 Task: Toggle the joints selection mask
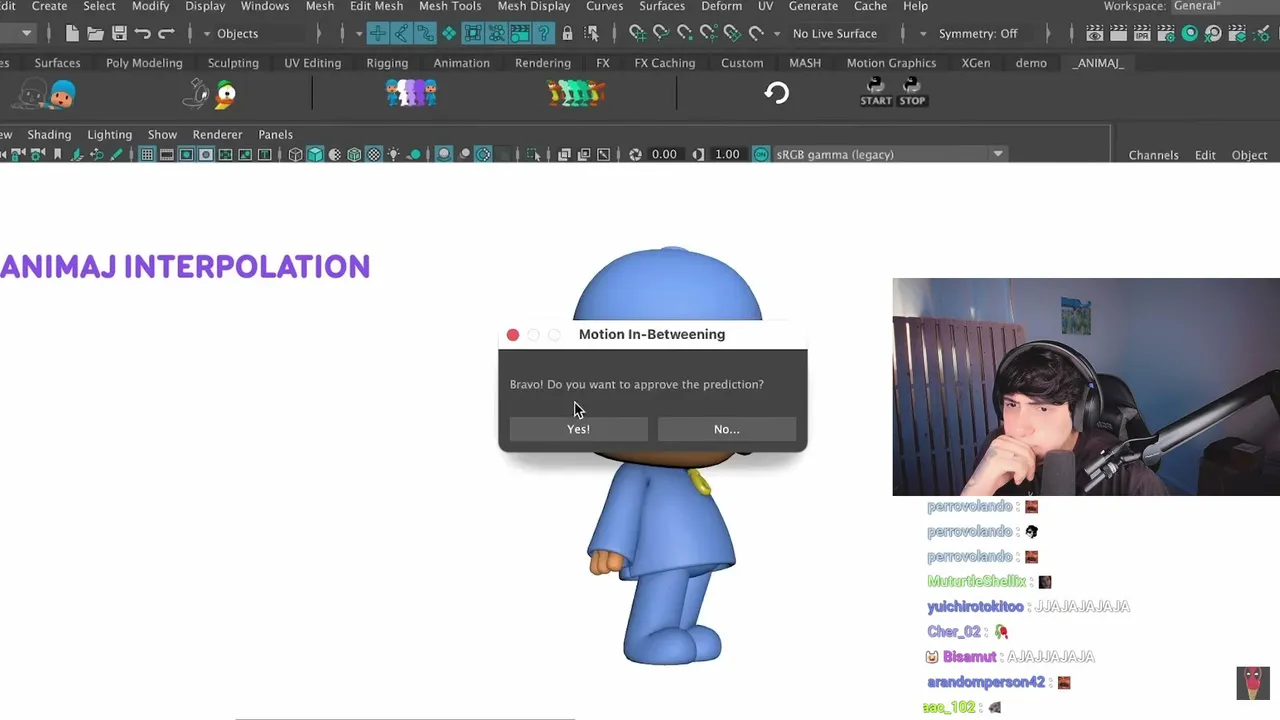[401, 33]
